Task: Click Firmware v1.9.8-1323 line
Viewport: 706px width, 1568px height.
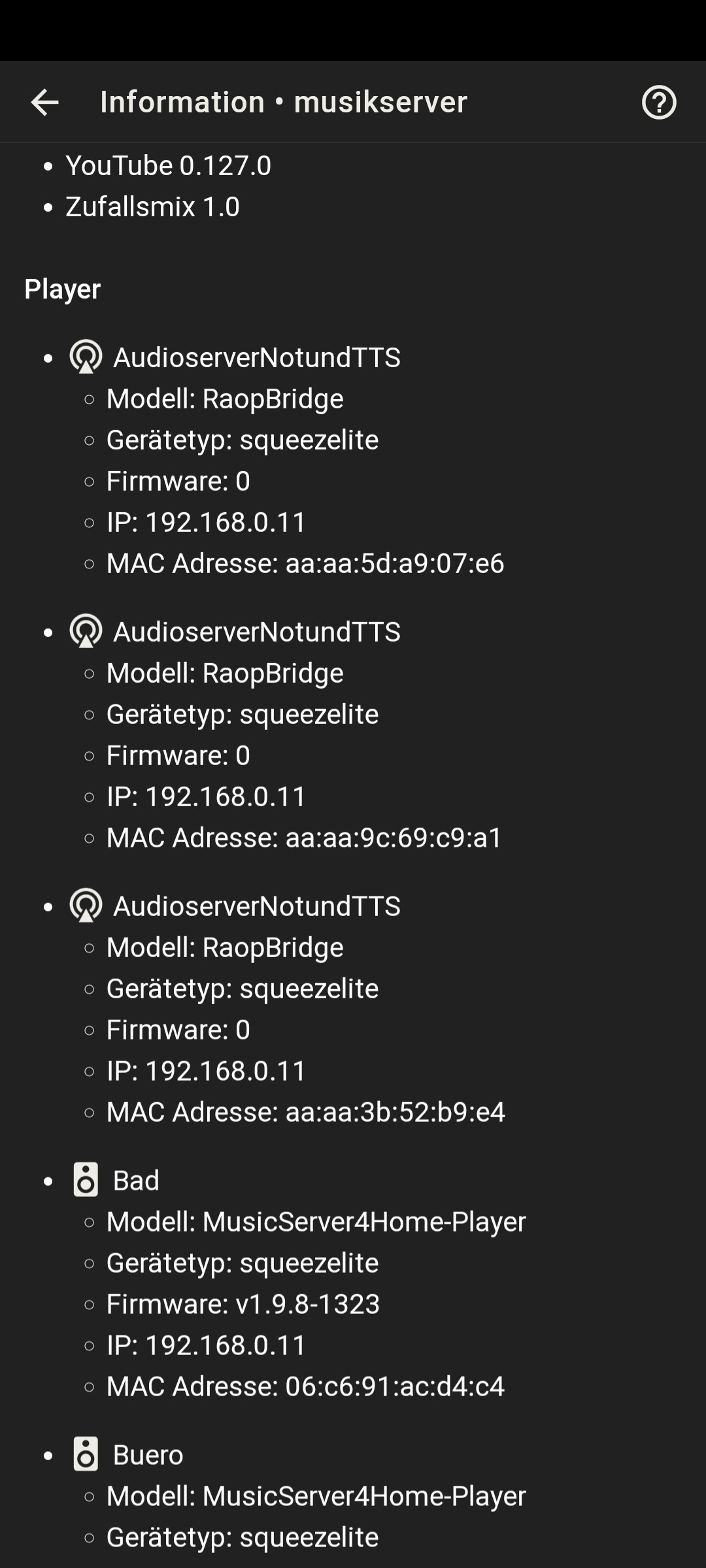Action: click(x=243, y=1304)
